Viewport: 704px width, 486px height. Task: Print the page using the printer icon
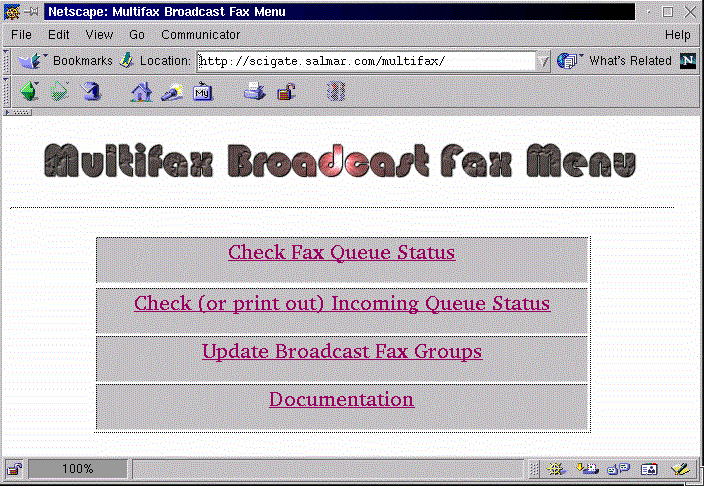point(254,92)
